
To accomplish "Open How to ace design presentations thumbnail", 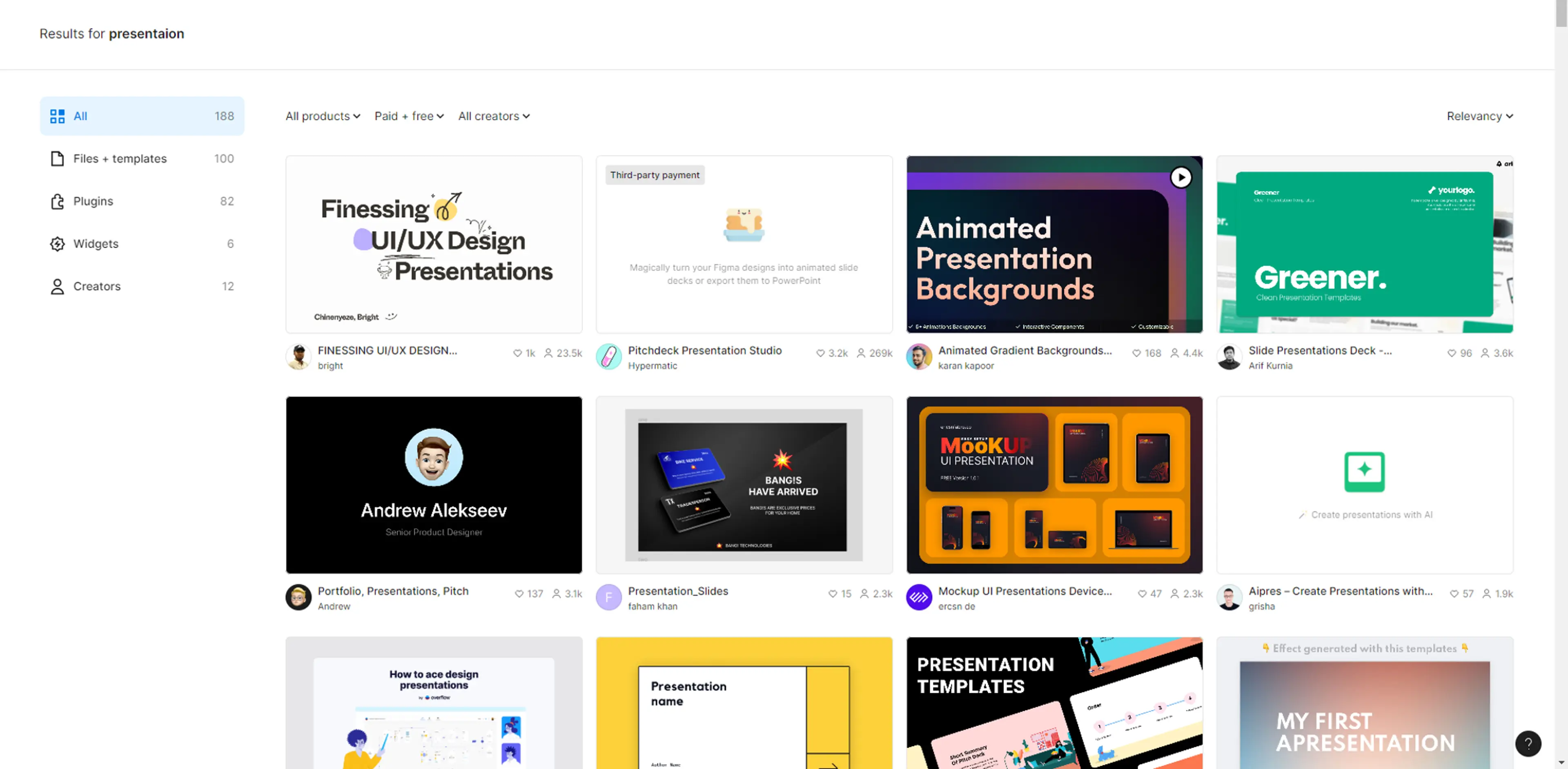I will click(434, 703).
